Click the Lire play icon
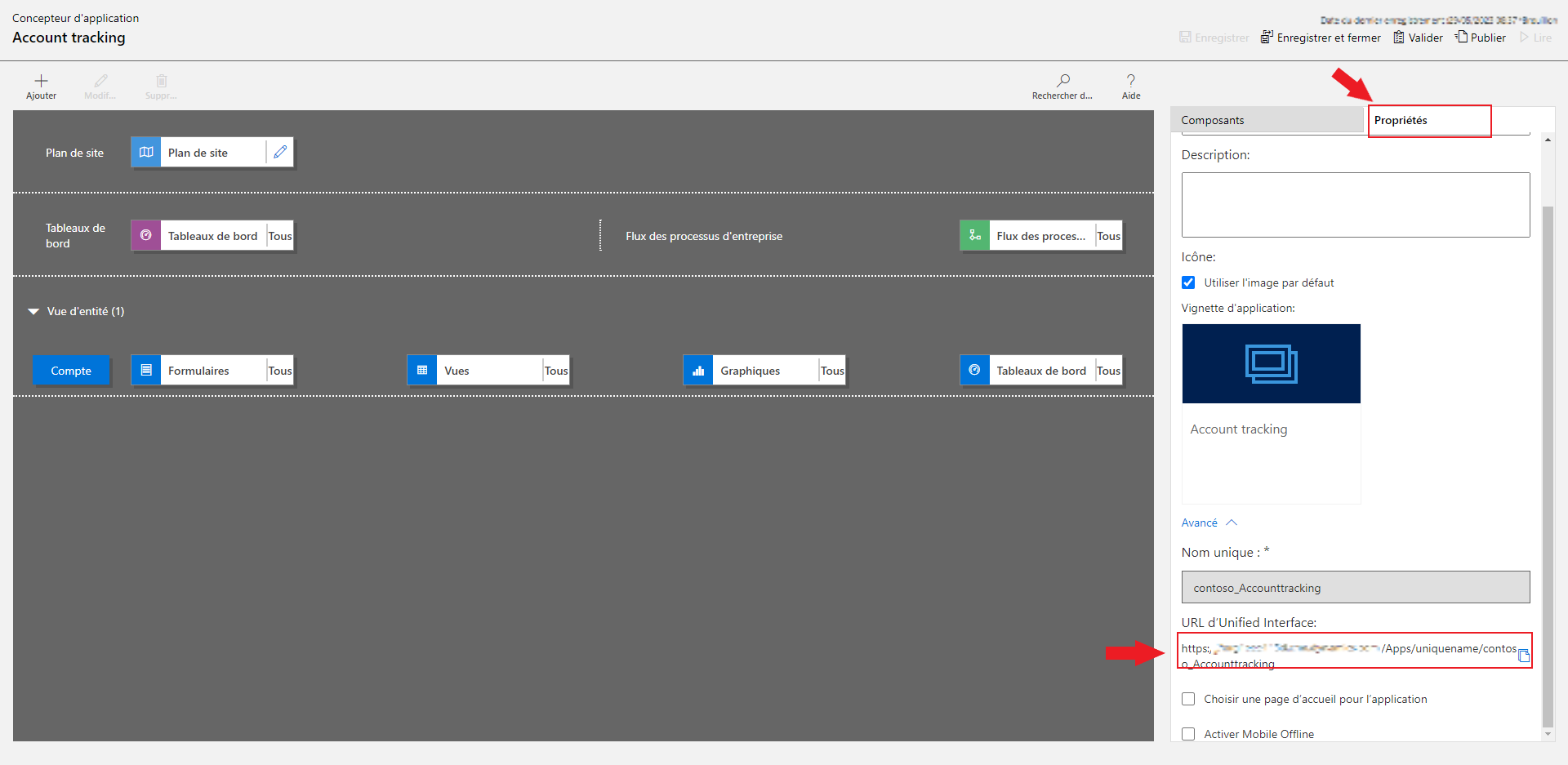This screenshot has width=1568, height=765. pyautogui.click(x=1524, y=37)
